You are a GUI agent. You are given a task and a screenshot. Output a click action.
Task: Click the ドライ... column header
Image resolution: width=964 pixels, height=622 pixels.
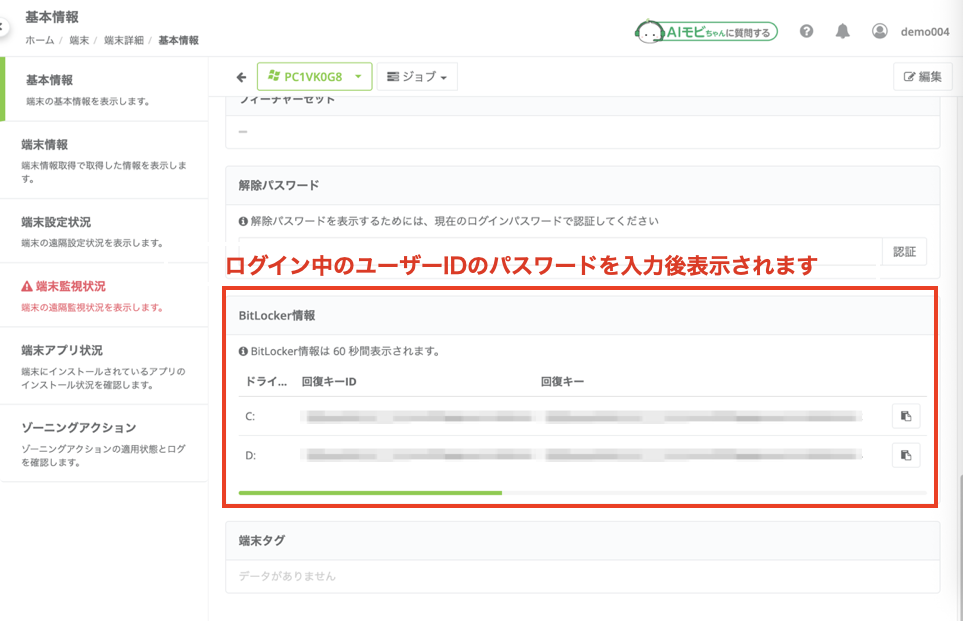coord(266,382)
